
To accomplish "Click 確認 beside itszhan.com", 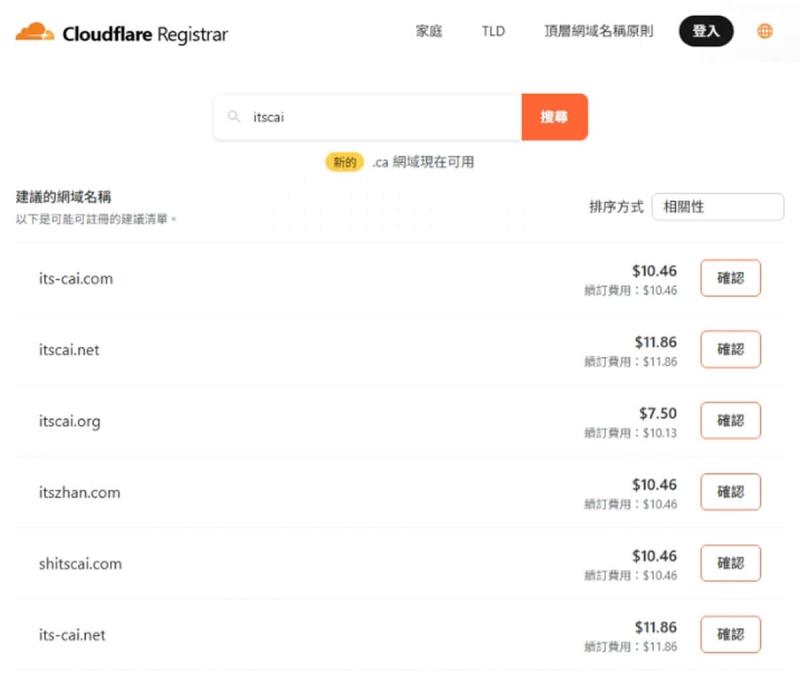I will click(731, 492).
